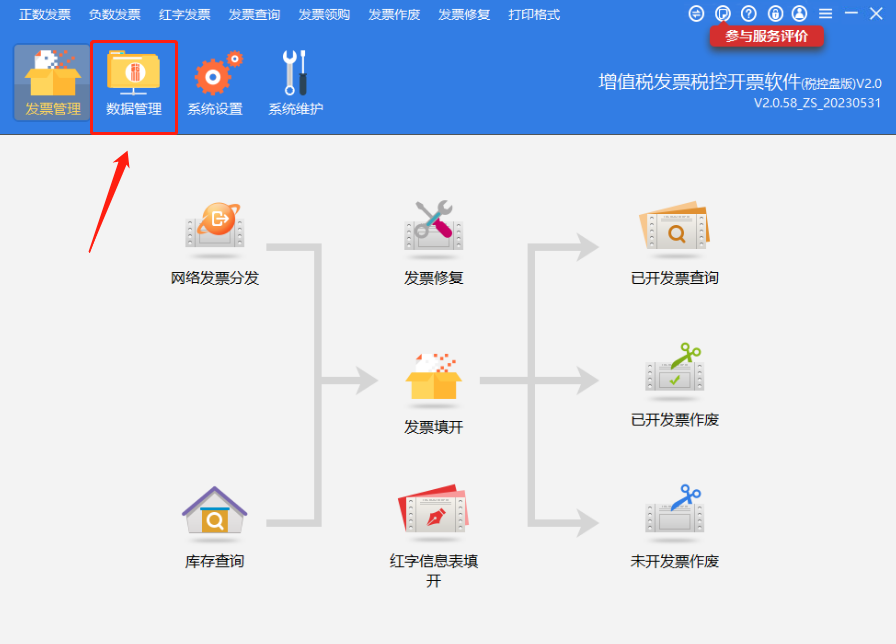Open the 系统设置 gear module
Viewport: 896px width, 644px height.
215,84
